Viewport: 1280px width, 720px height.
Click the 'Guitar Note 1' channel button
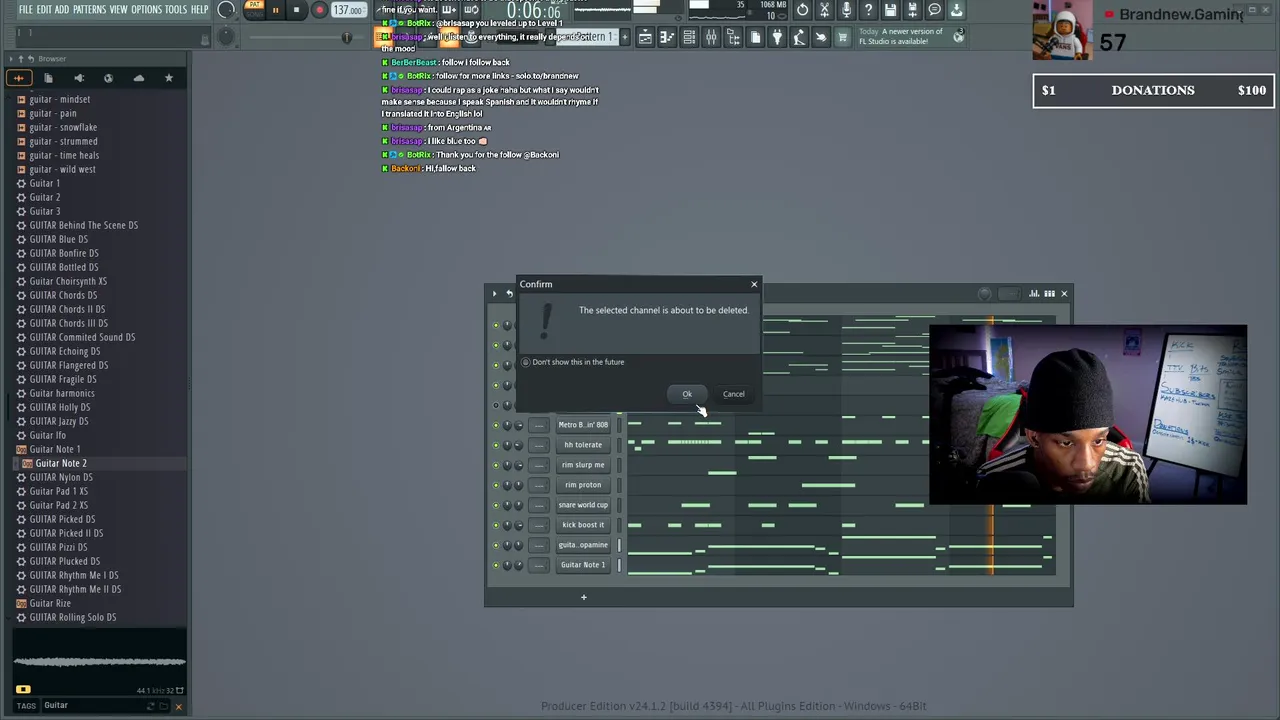tap(583, 565)
